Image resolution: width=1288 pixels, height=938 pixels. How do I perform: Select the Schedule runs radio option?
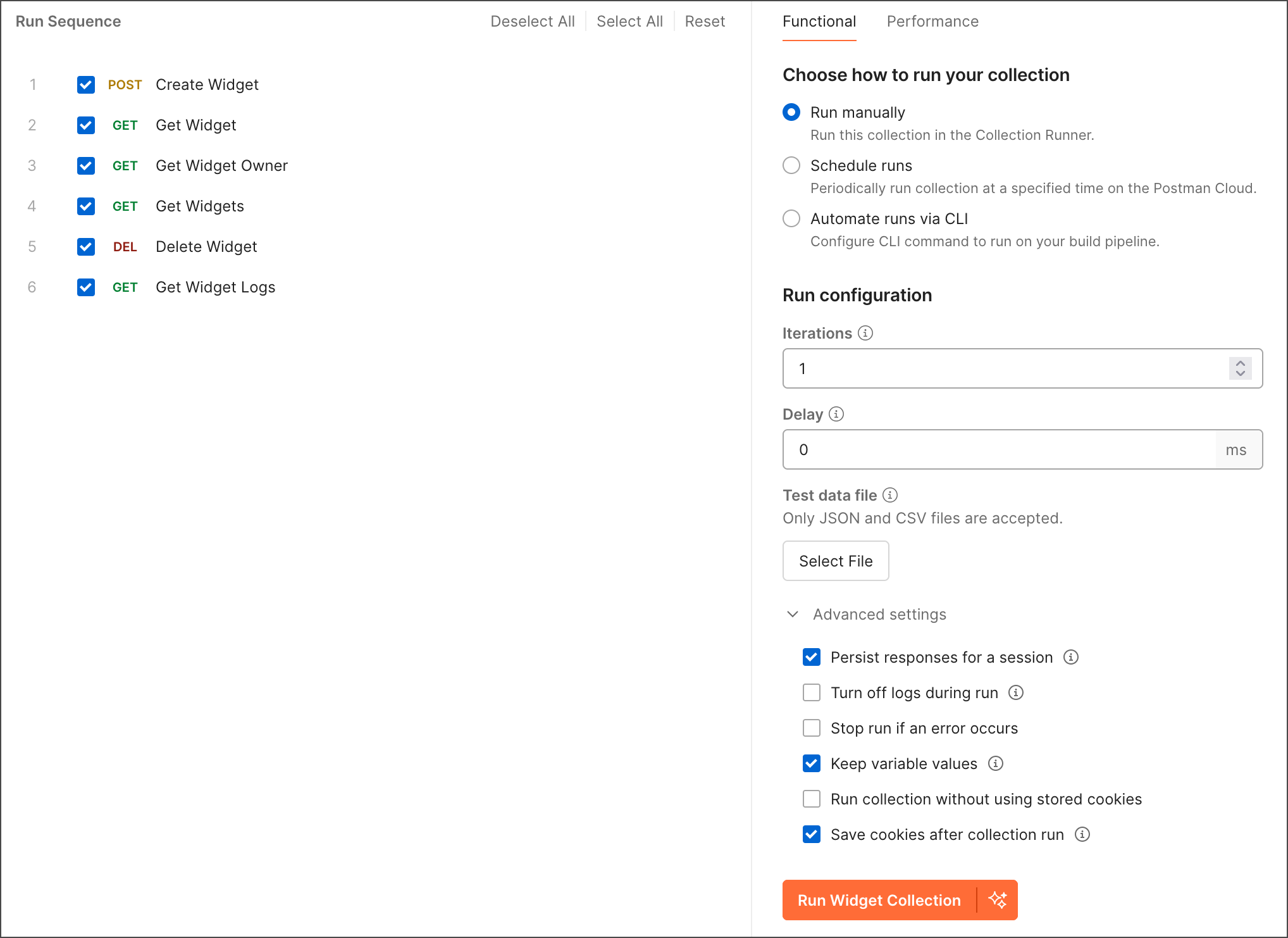[x=791, y=165]
